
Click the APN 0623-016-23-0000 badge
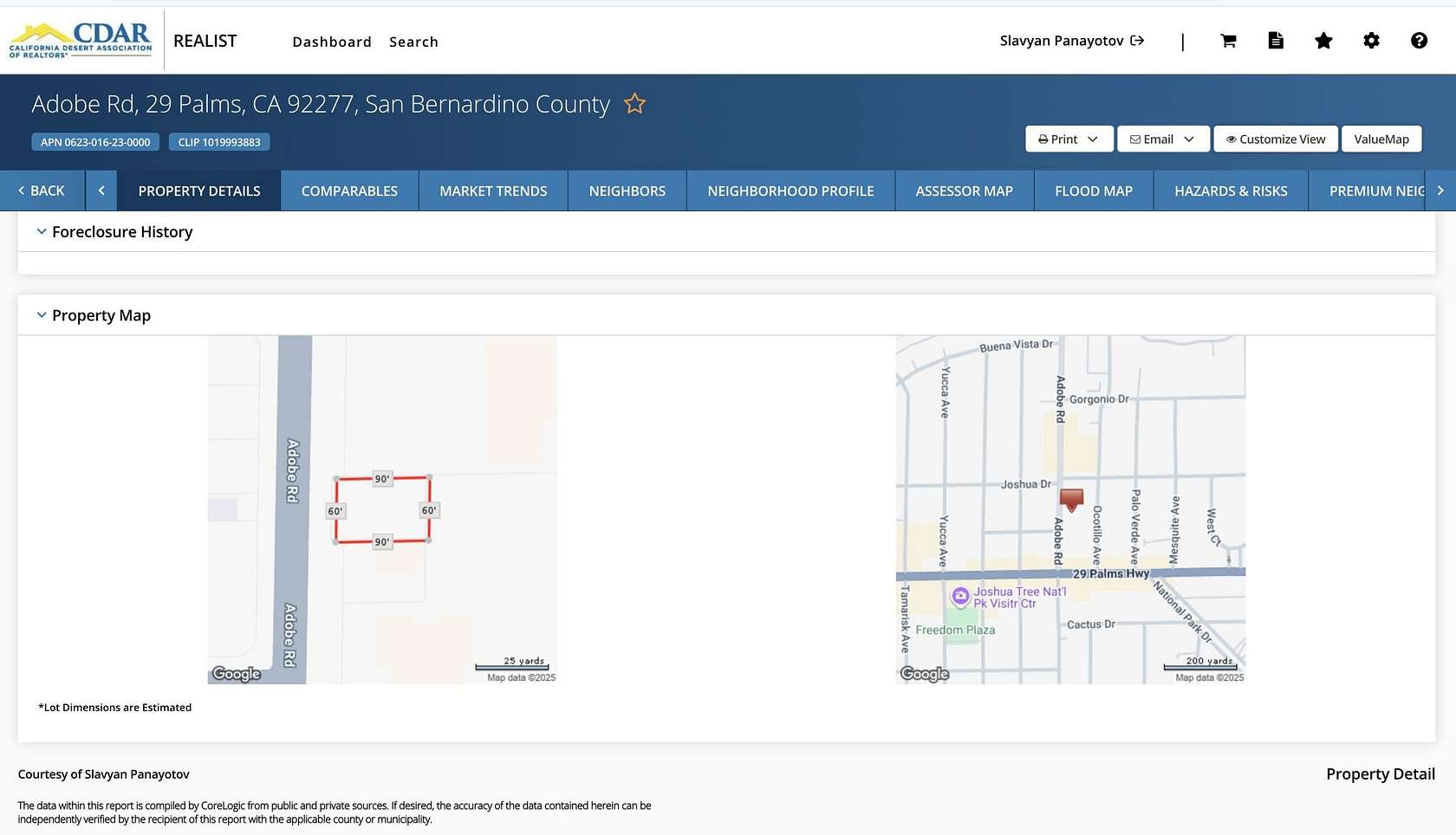click(94, 141)
